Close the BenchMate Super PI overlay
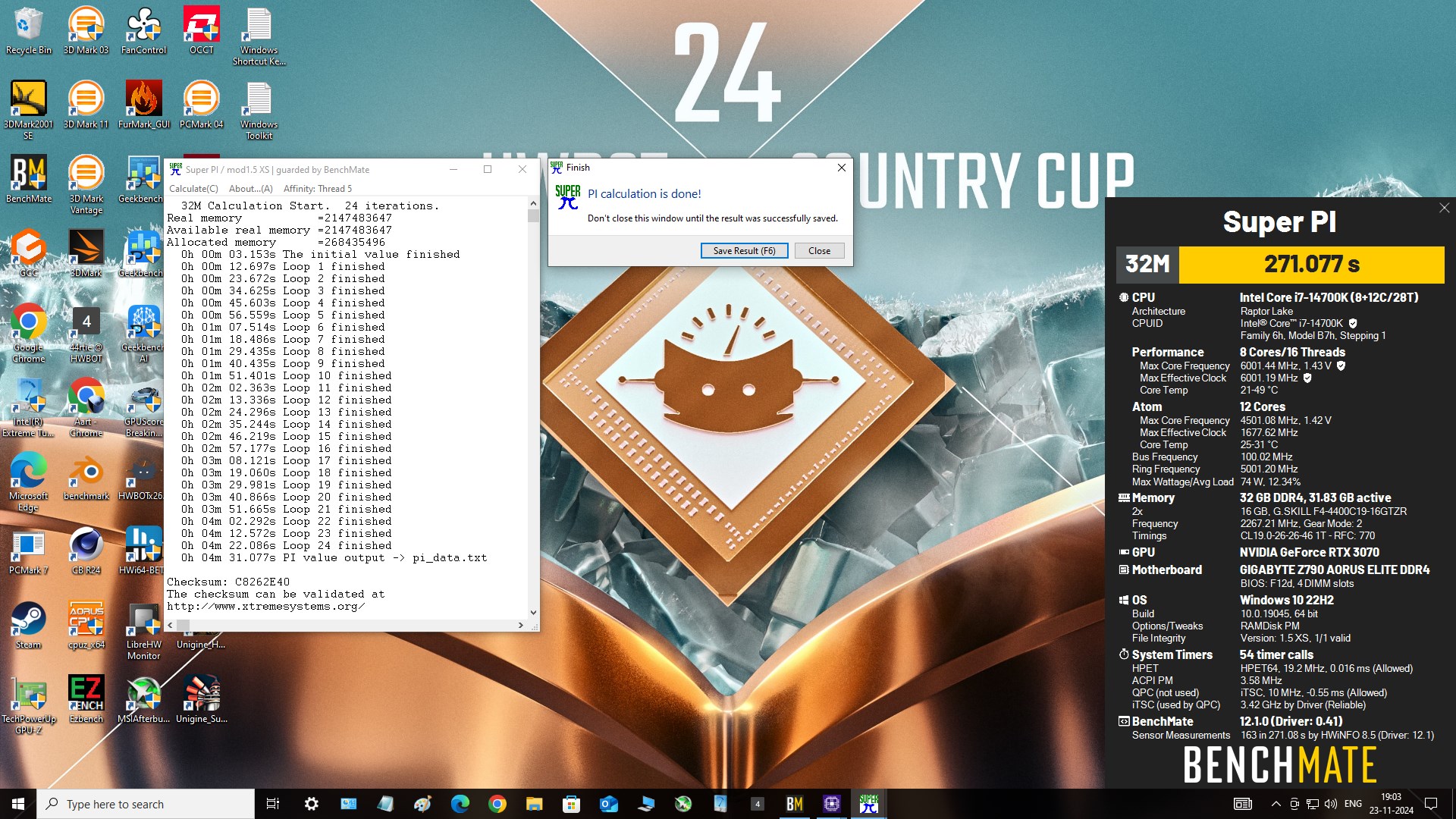This screenshot has height=819, width=1456. 1444,208
